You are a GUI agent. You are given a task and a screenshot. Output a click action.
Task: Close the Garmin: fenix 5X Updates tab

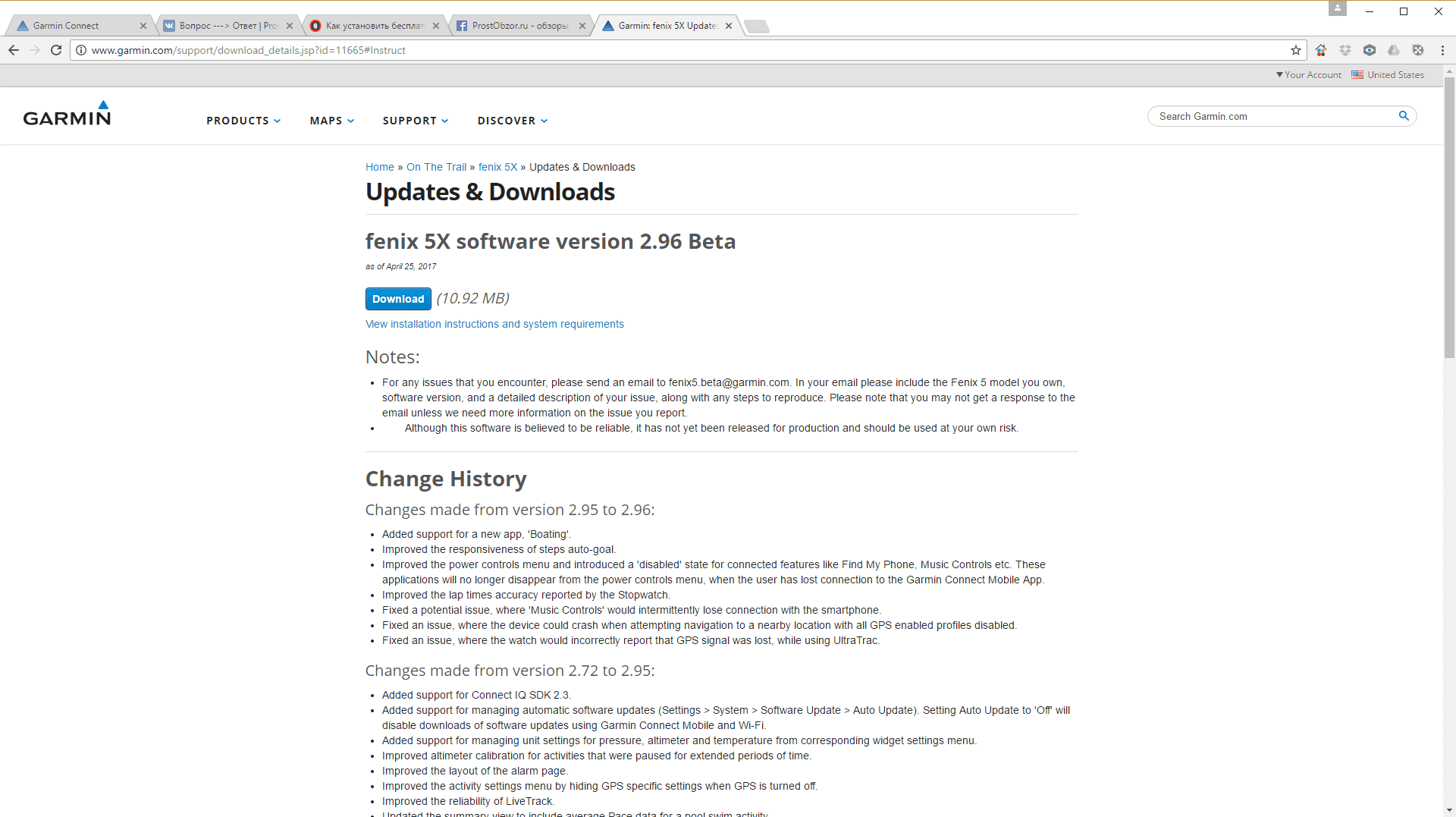click(x=729, y=26)
